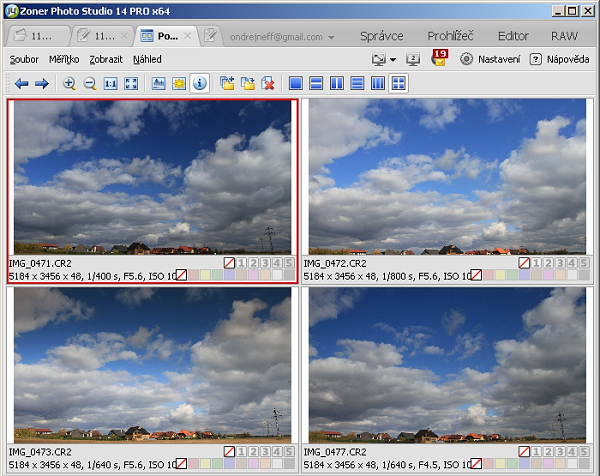
Task: Go to the next image with forward arrow
Action: pyautogui.click(x=41, y=84)
